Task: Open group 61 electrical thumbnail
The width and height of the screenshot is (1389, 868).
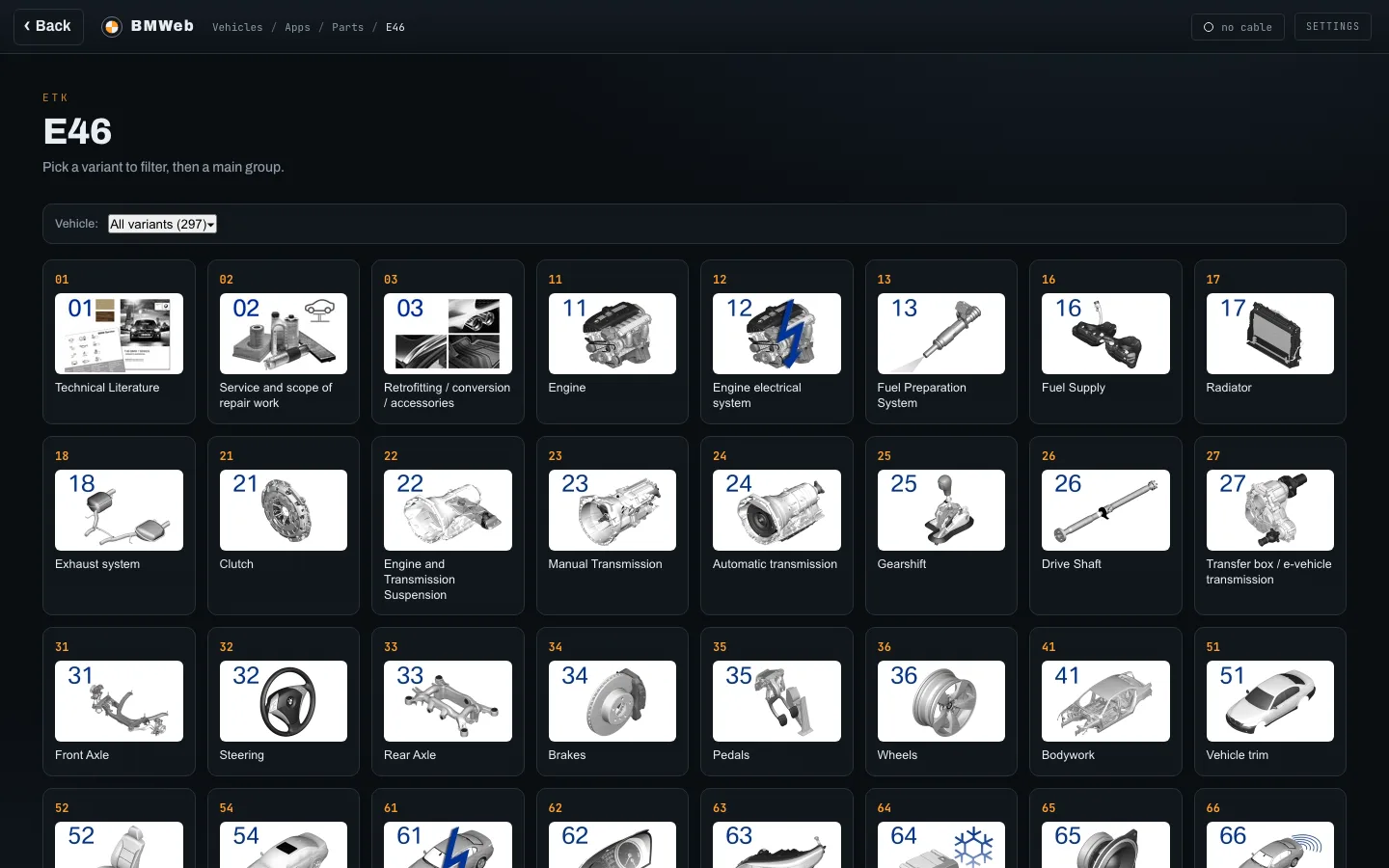Action: 448,845
